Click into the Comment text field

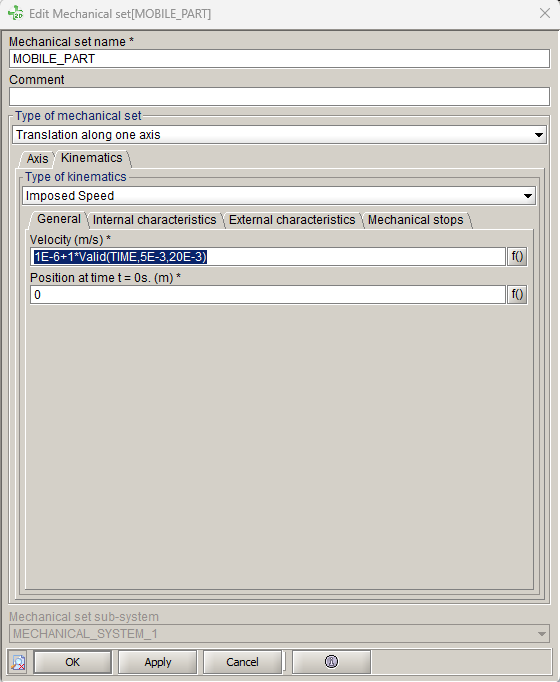point(280,97)
